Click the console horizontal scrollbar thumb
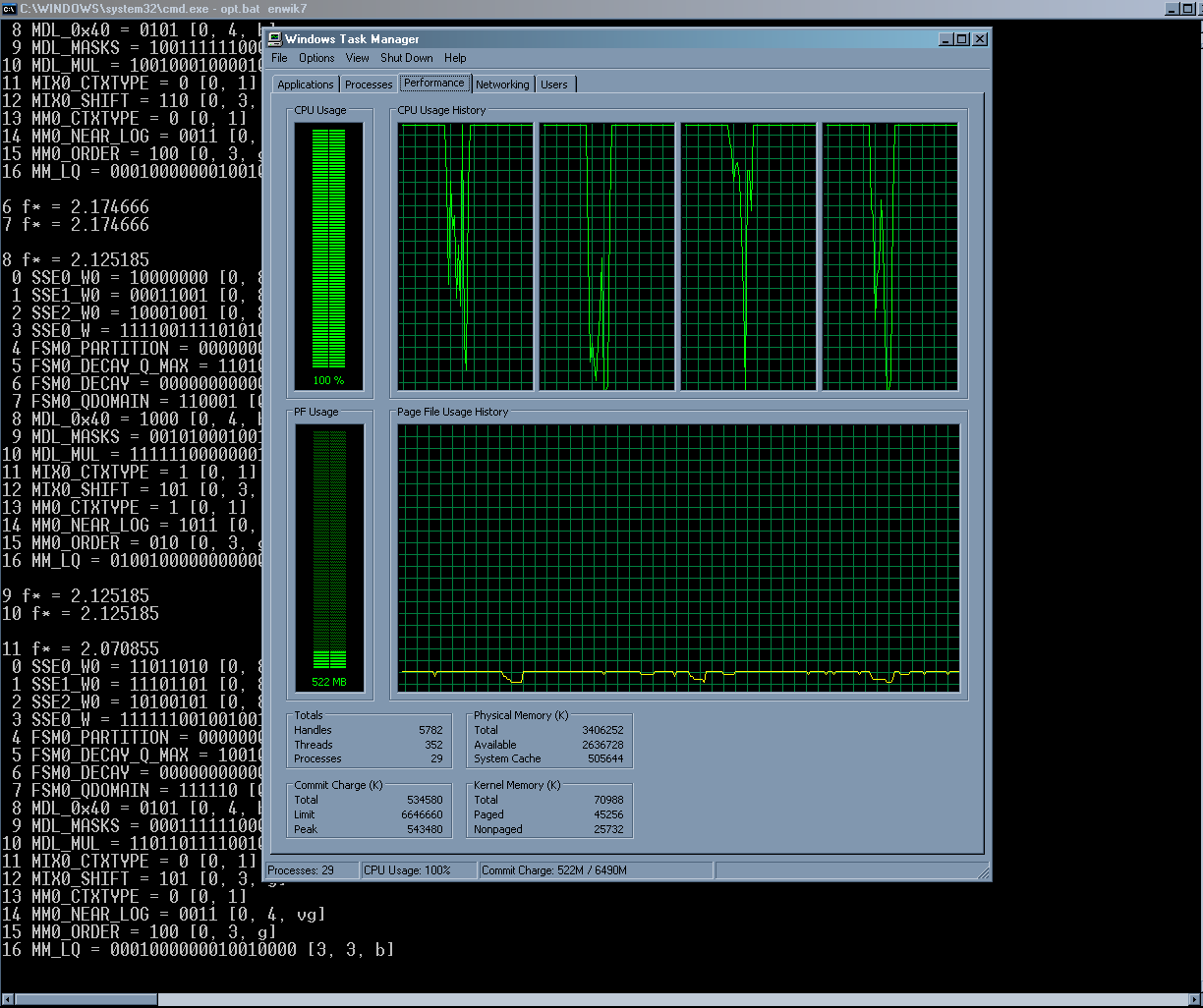Image resolution: width=1203 pixels, height=1008 pixels. click(86, 999)
